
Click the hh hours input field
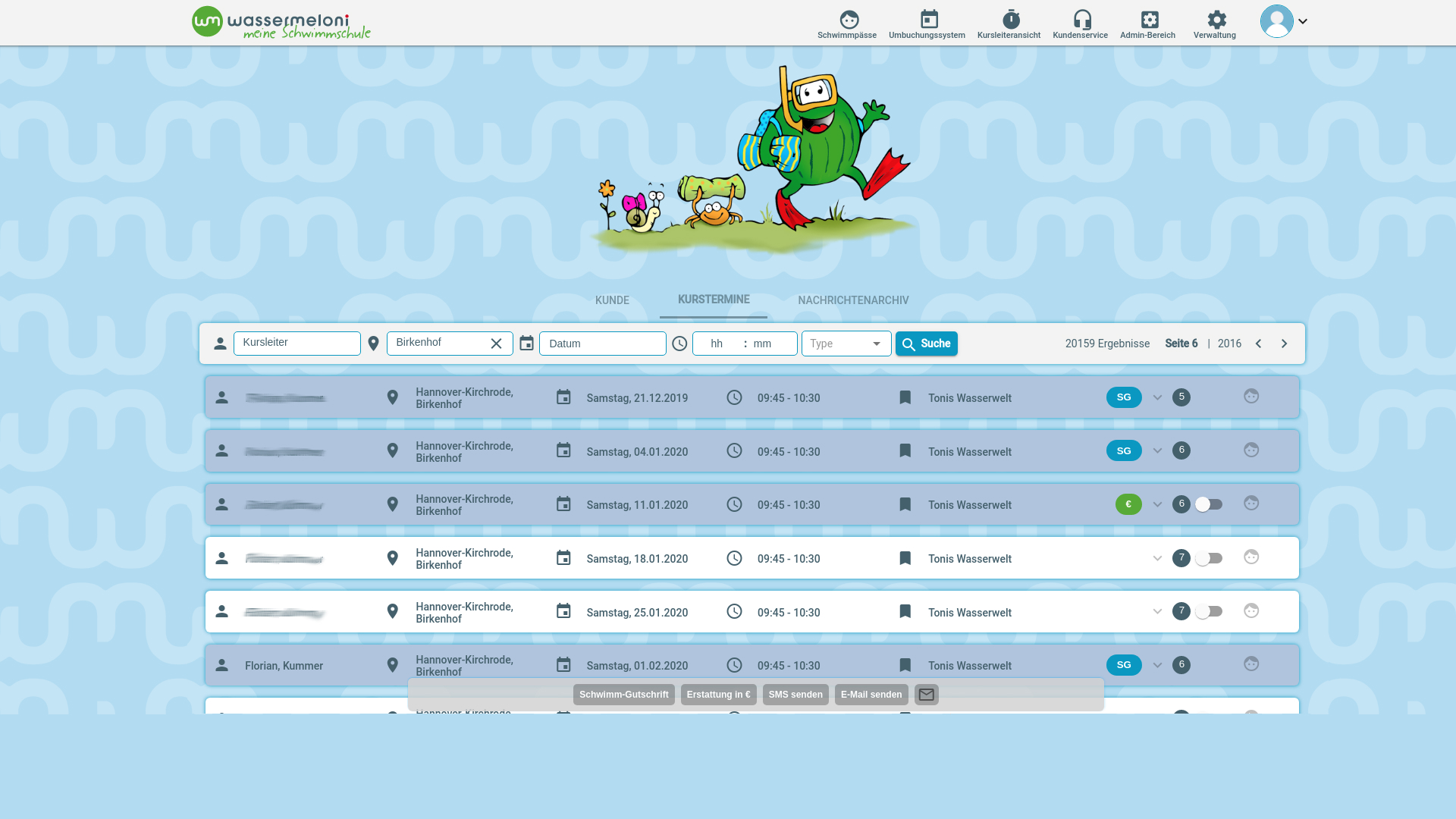(717, 344)
